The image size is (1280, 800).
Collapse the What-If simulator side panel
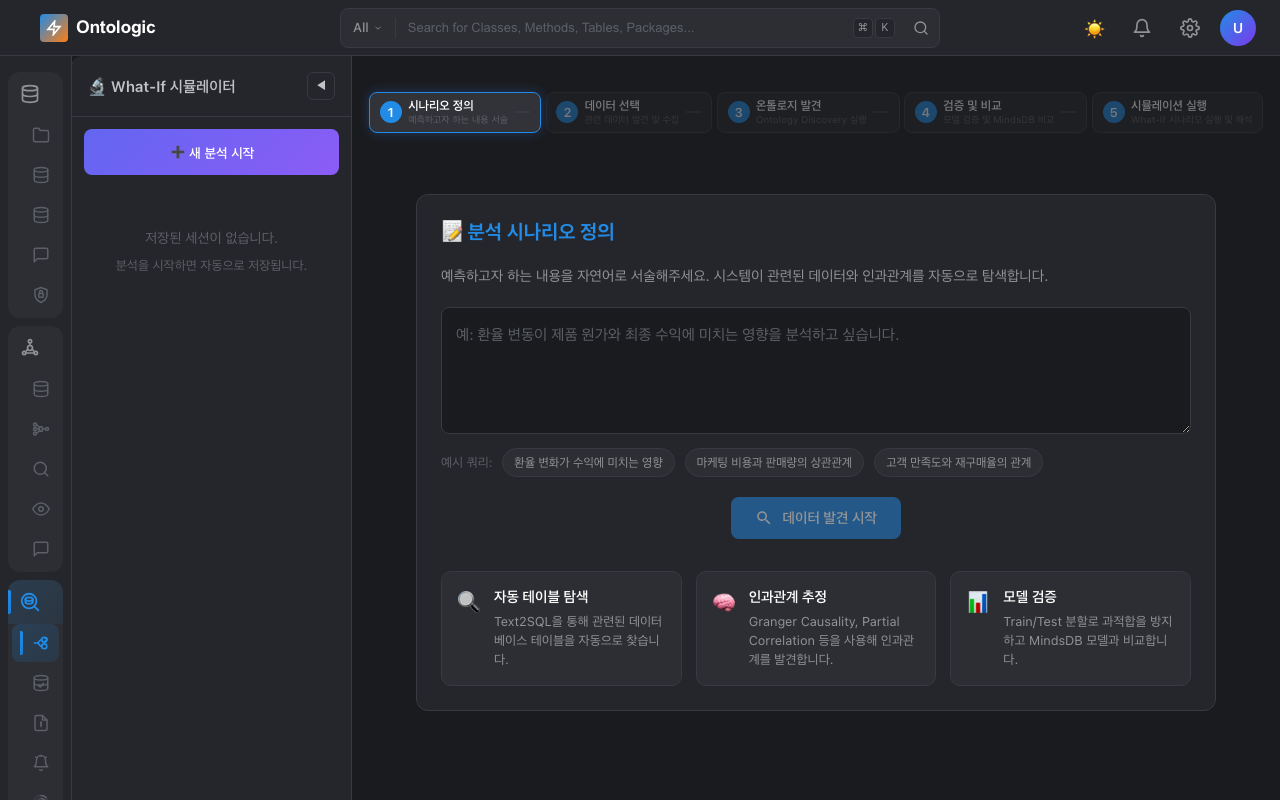click(x=321, y=86)
